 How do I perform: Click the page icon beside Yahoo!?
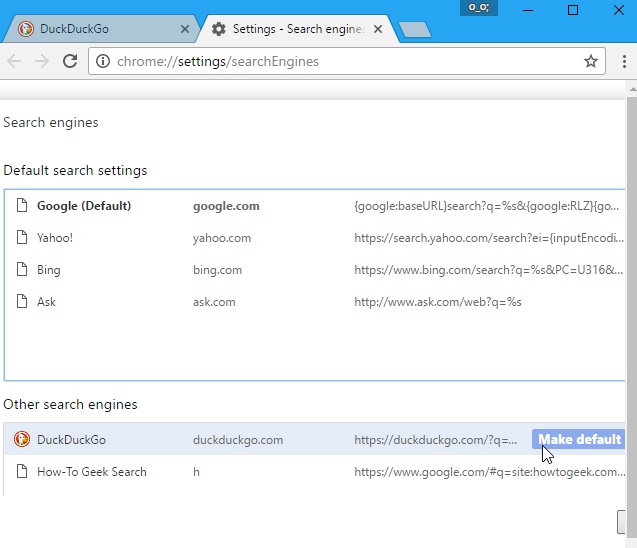click(22, 237)
